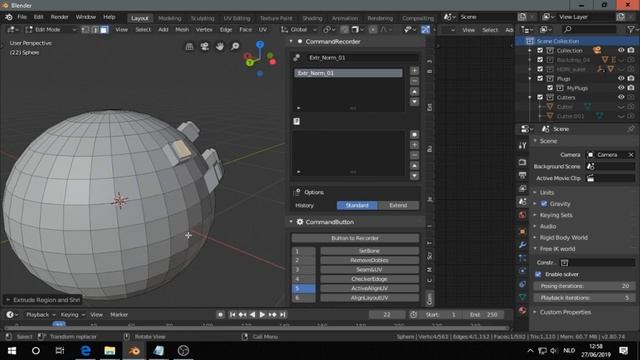This screenshot has width=640, height=360.
Task: Switch to the Modeling workspace tab
Action: (x=169, y=18)
